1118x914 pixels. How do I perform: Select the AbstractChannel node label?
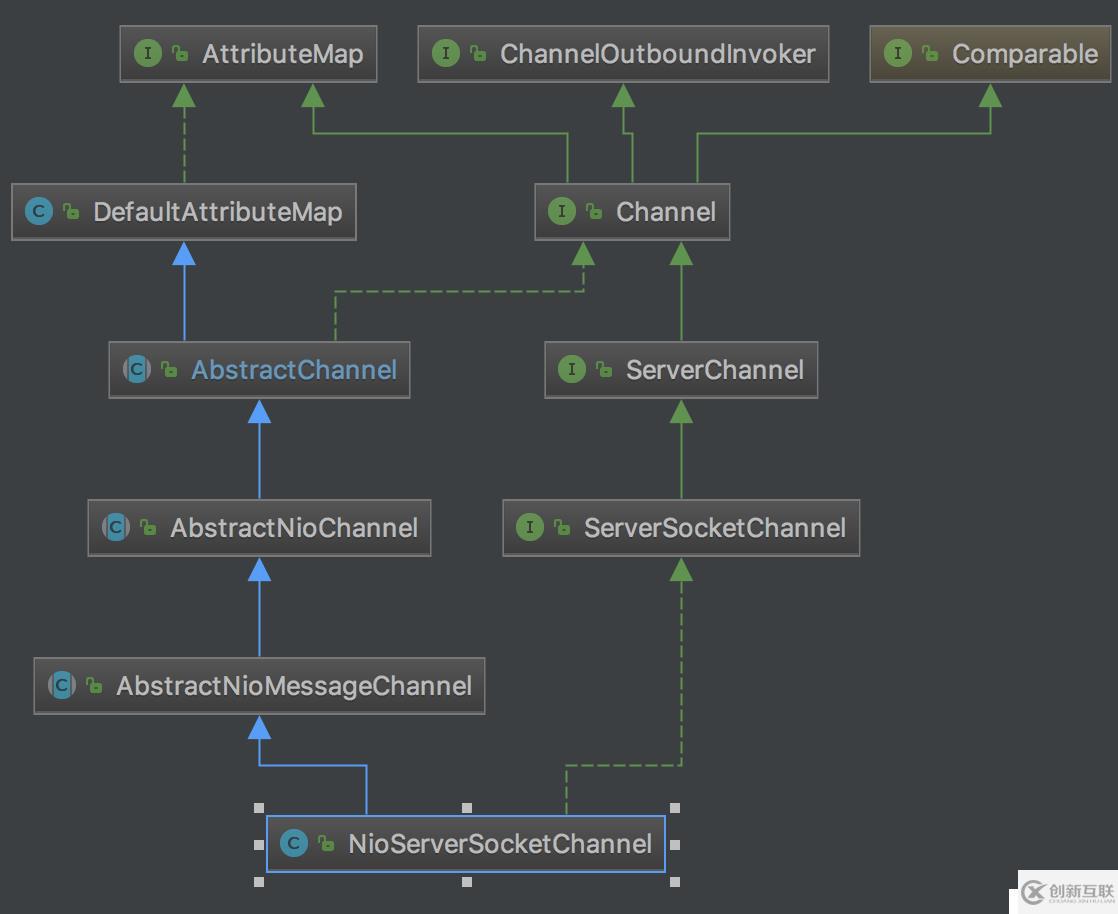[294, 371]
